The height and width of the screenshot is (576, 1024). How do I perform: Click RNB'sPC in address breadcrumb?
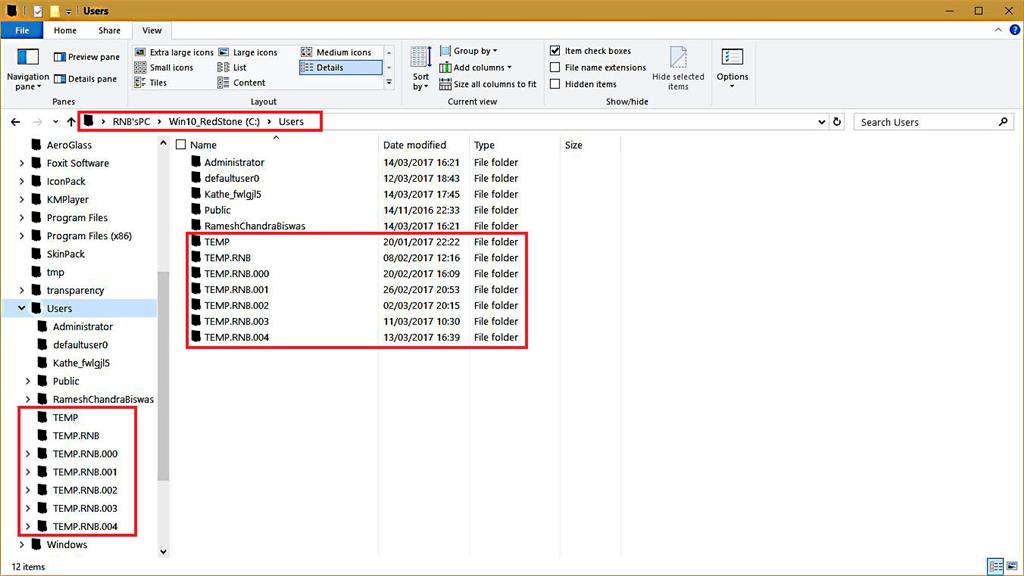(x=131, y=122)
